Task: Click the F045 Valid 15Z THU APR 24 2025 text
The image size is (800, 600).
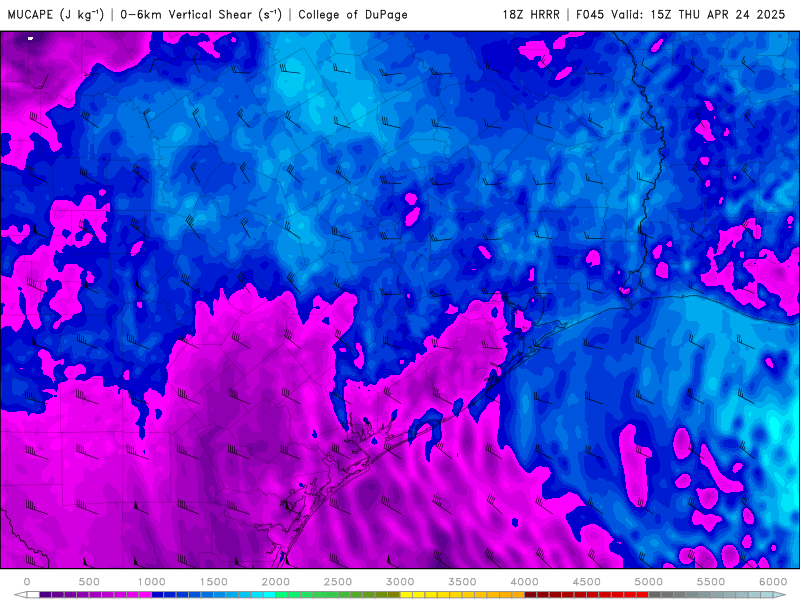Action: pos(680,14)
